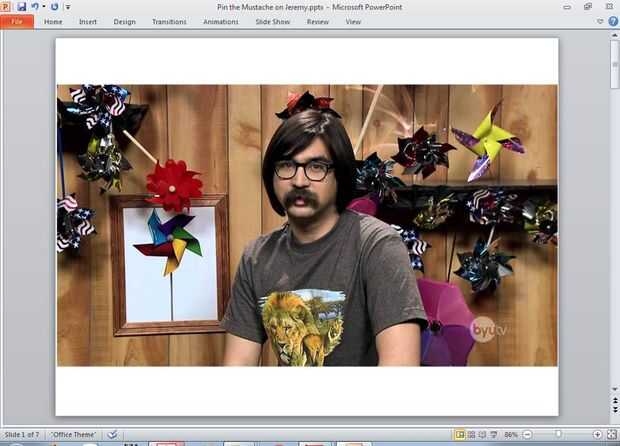The height and width of the screenshot is (446, 620).
Task: Click the scroll down arrow of vertical scrollbar
Action: click(x=615, y=389)
